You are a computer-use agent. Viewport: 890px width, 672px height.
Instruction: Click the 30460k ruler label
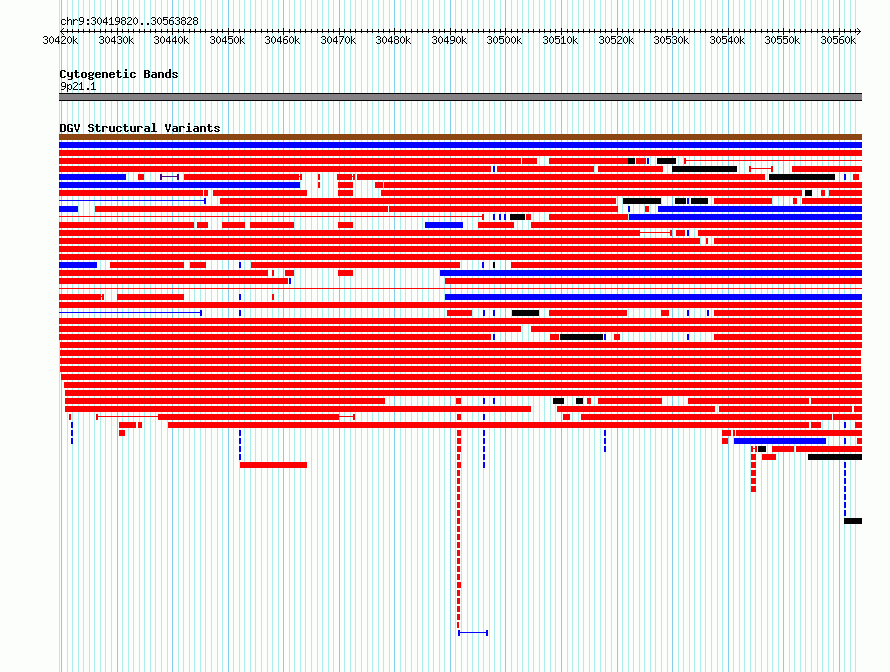click(282, 40)
